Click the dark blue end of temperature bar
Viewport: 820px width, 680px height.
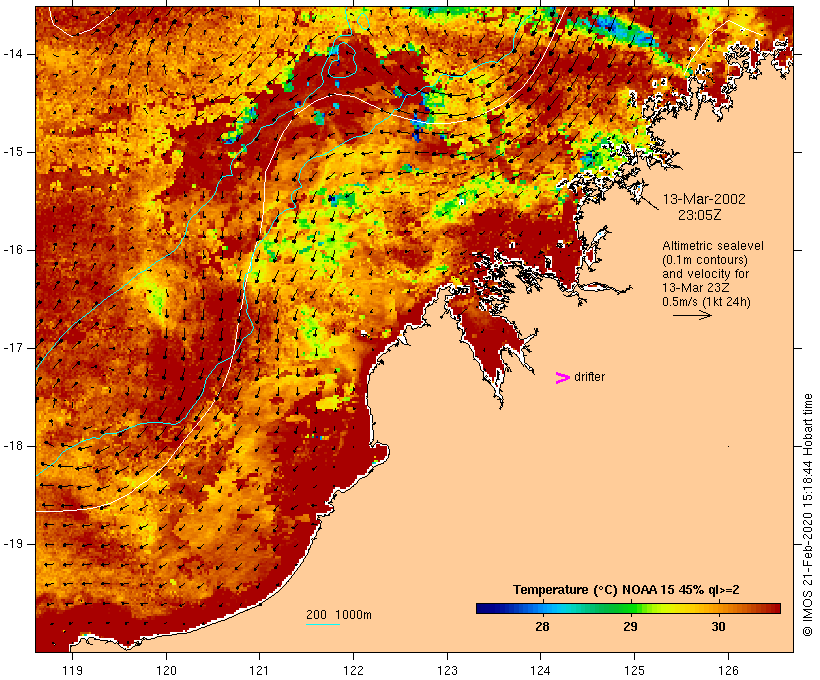[484, 608]
